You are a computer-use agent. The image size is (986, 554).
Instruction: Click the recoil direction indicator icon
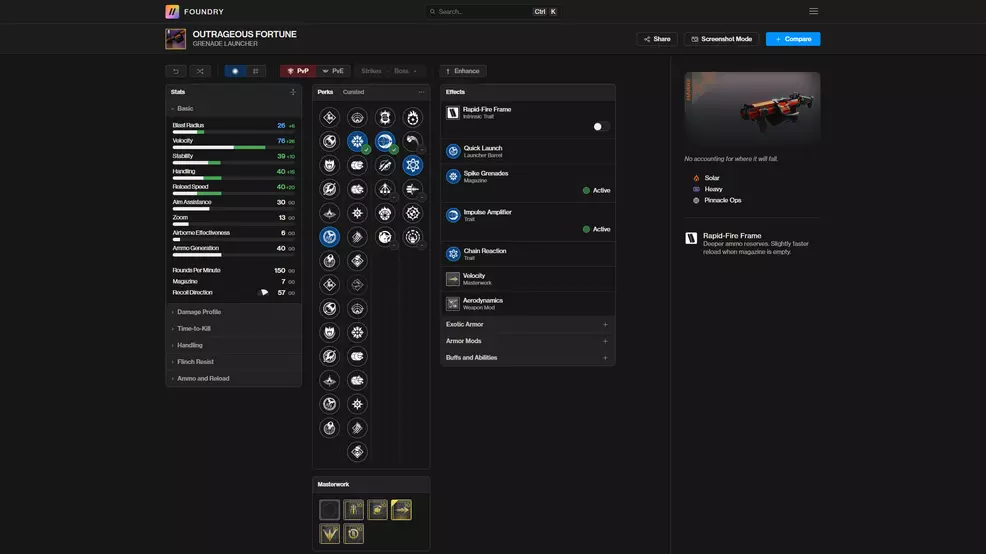tap(265, 292)
